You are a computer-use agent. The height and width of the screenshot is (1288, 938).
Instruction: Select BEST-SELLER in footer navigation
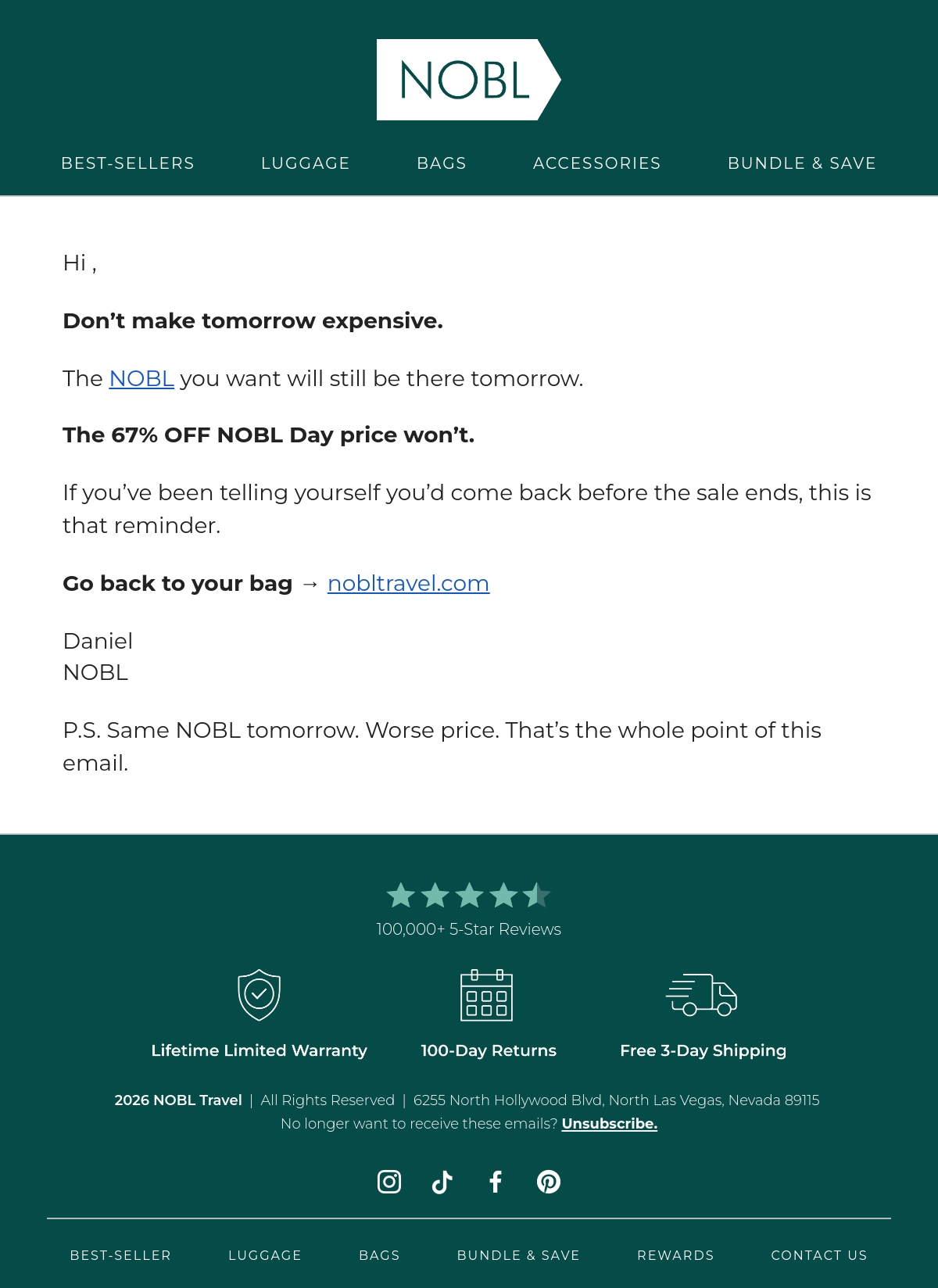click(x=120, y=1255)
